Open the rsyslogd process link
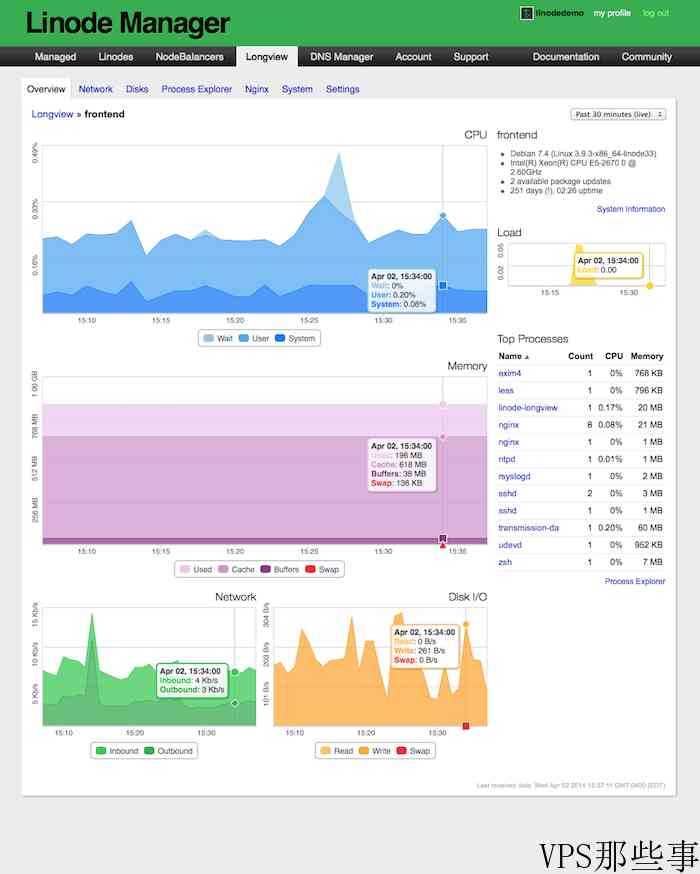 (x=514, y=477)
